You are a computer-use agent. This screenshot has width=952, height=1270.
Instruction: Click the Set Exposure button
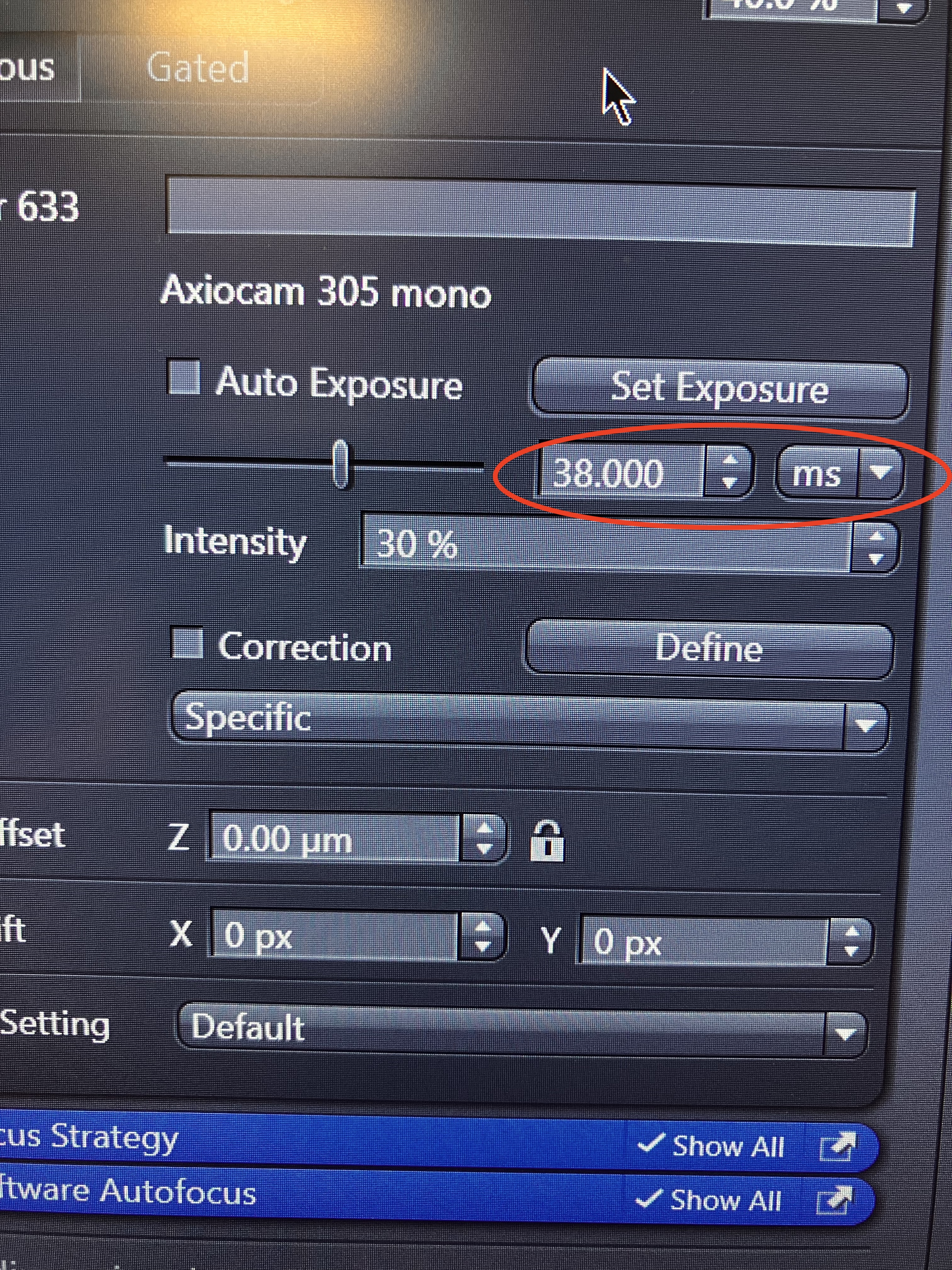click(720, 388)
